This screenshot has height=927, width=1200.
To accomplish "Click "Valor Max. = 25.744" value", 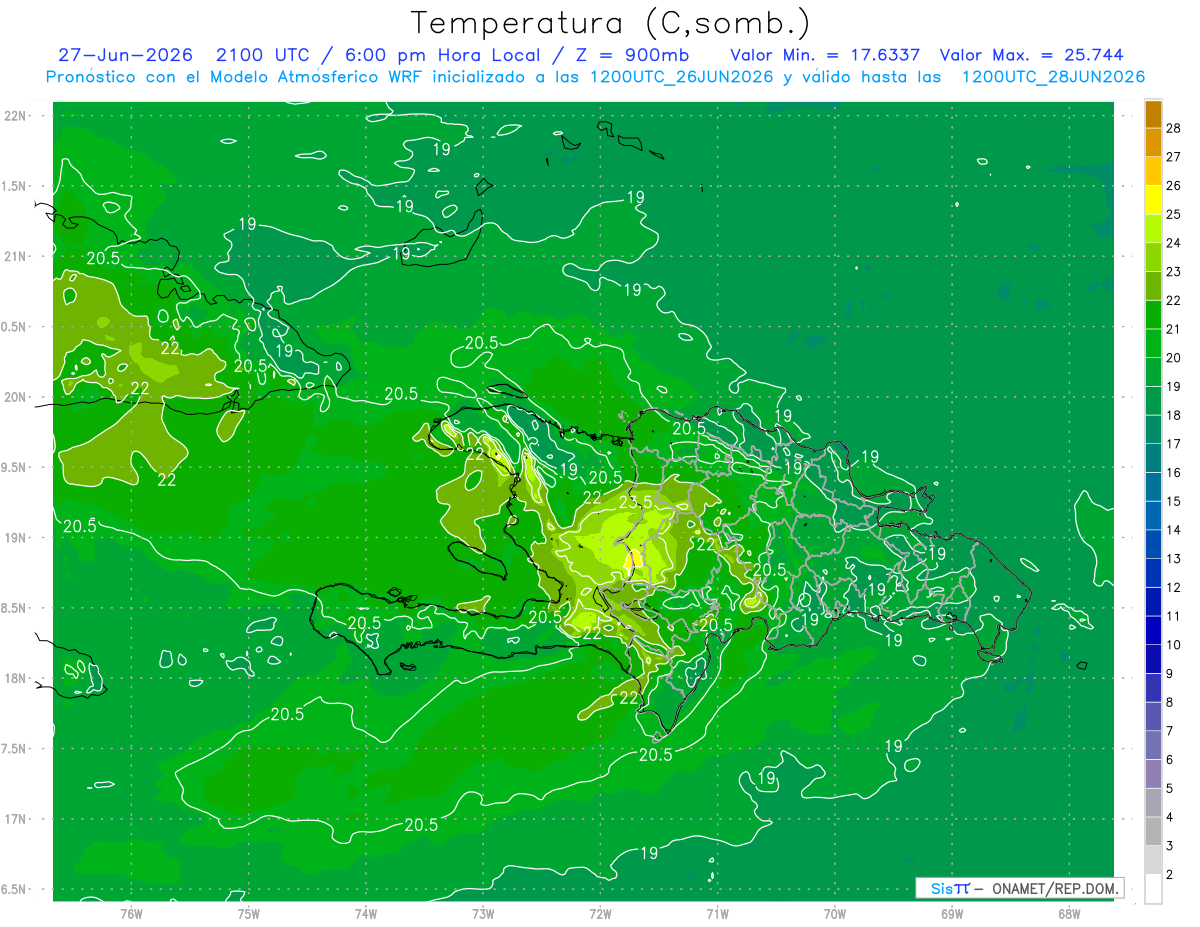I will (1031, 55).
